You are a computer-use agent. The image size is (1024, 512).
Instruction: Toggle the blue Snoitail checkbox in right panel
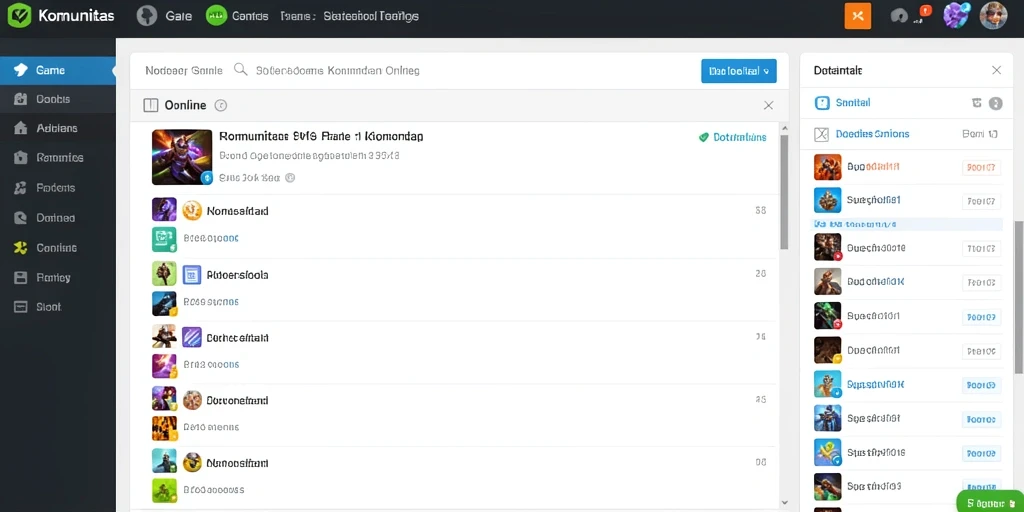822,103
